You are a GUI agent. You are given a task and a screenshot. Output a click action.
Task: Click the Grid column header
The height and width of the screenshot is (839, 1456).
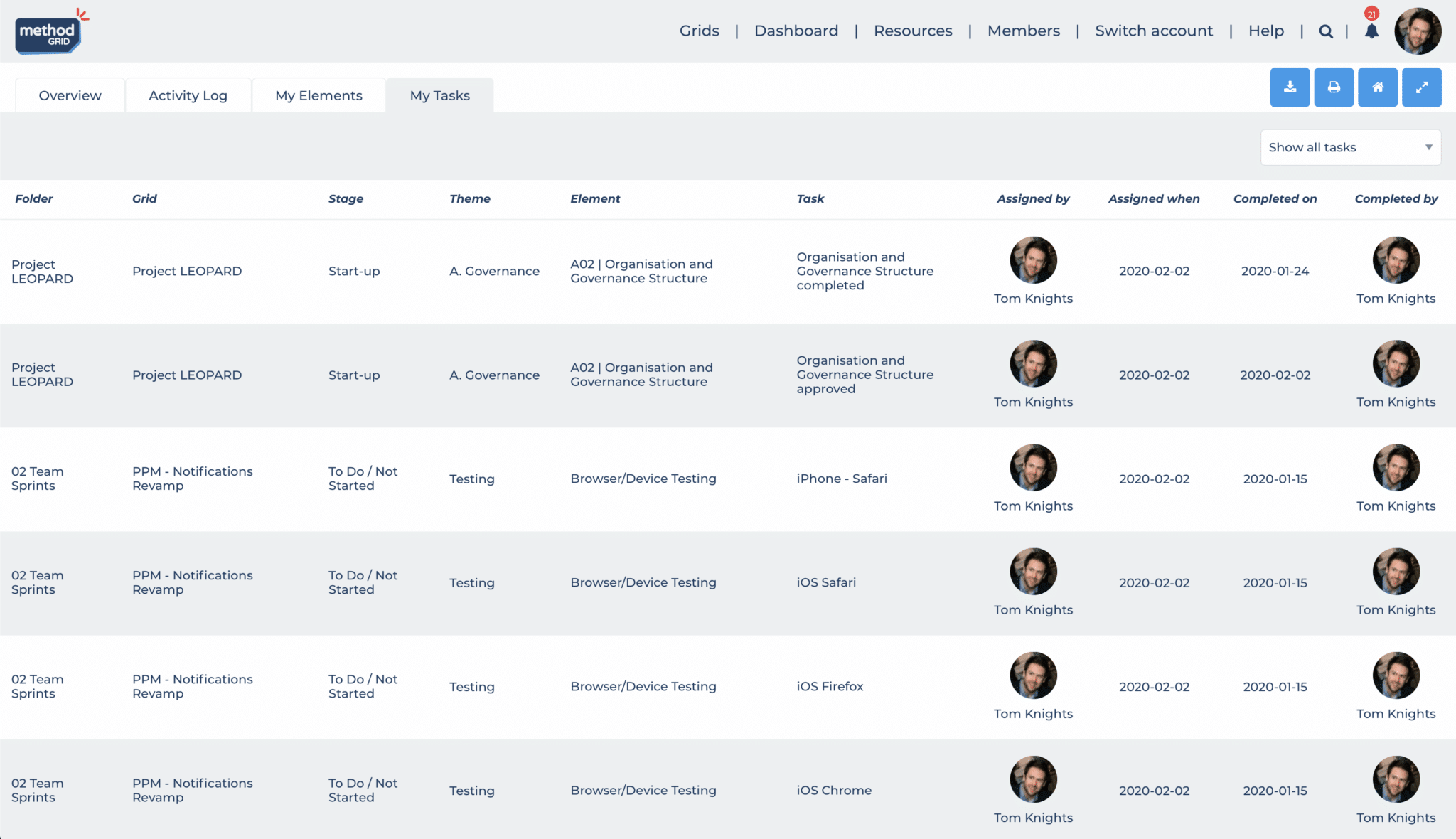[144, 198]
